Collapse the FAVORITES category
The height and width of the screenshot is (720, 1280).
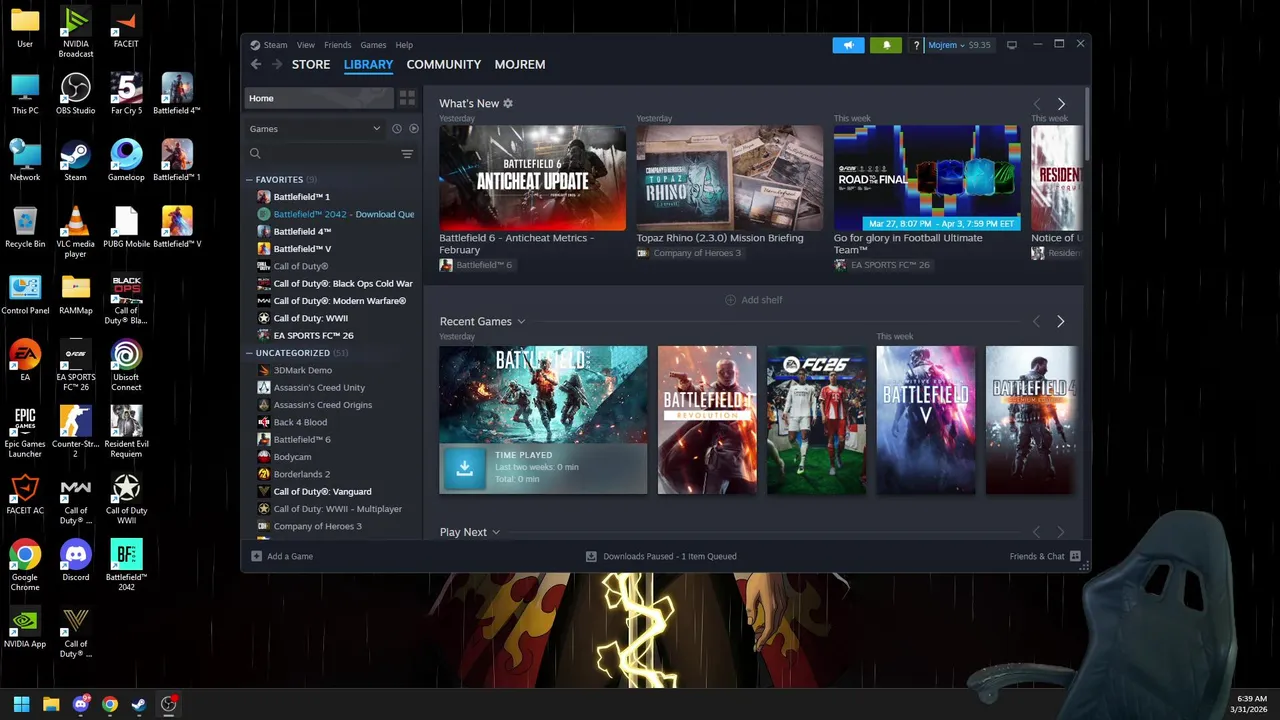(249, 180)
